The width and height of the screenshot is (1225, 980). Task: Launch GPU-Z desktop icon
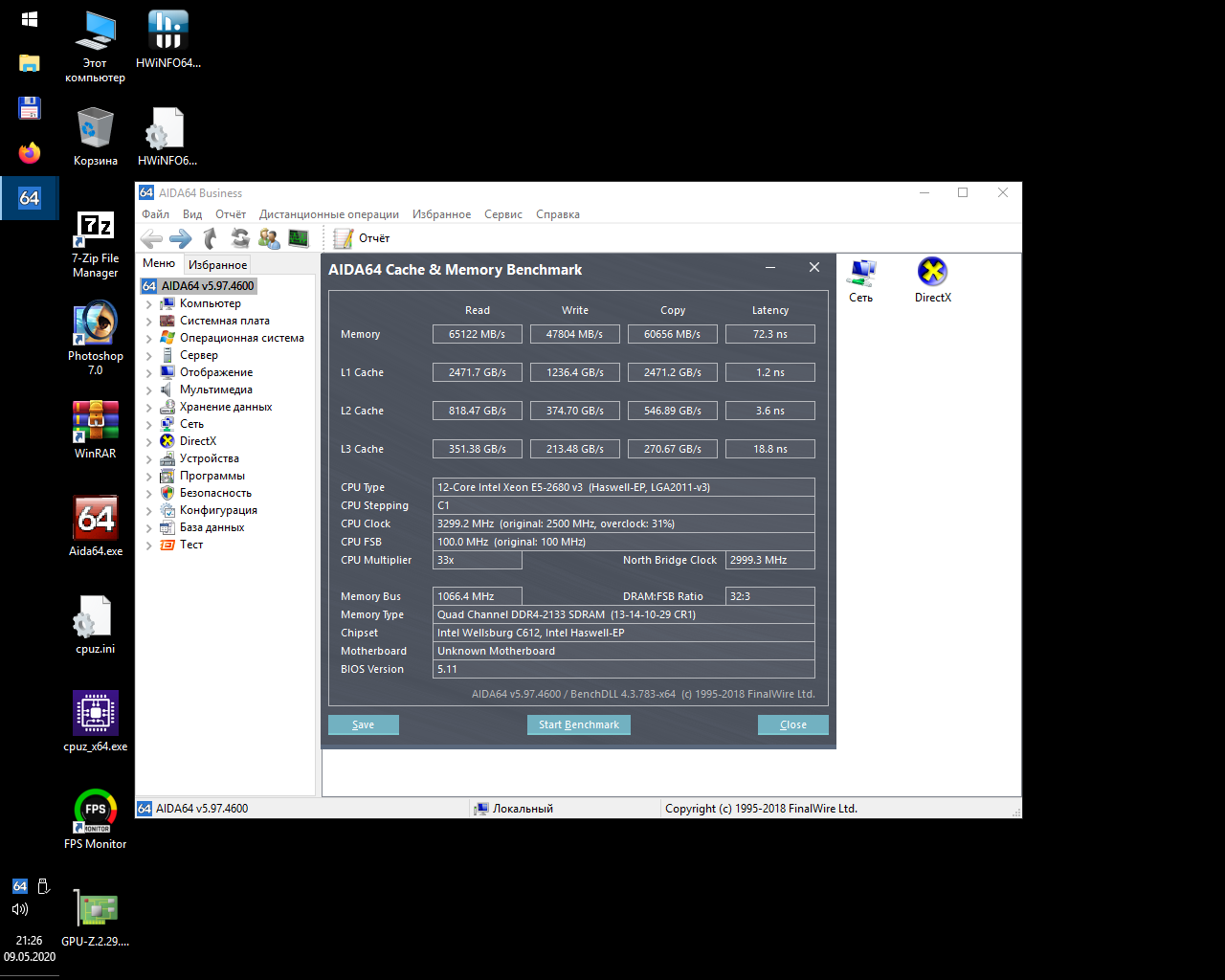pos(96,917)
